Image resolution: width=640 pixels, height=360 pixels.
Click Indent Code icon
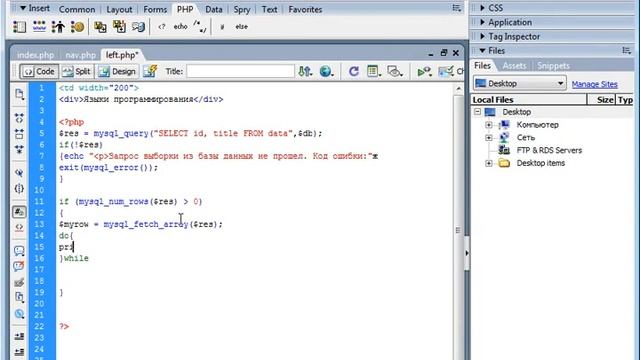[x=19, y=336]
